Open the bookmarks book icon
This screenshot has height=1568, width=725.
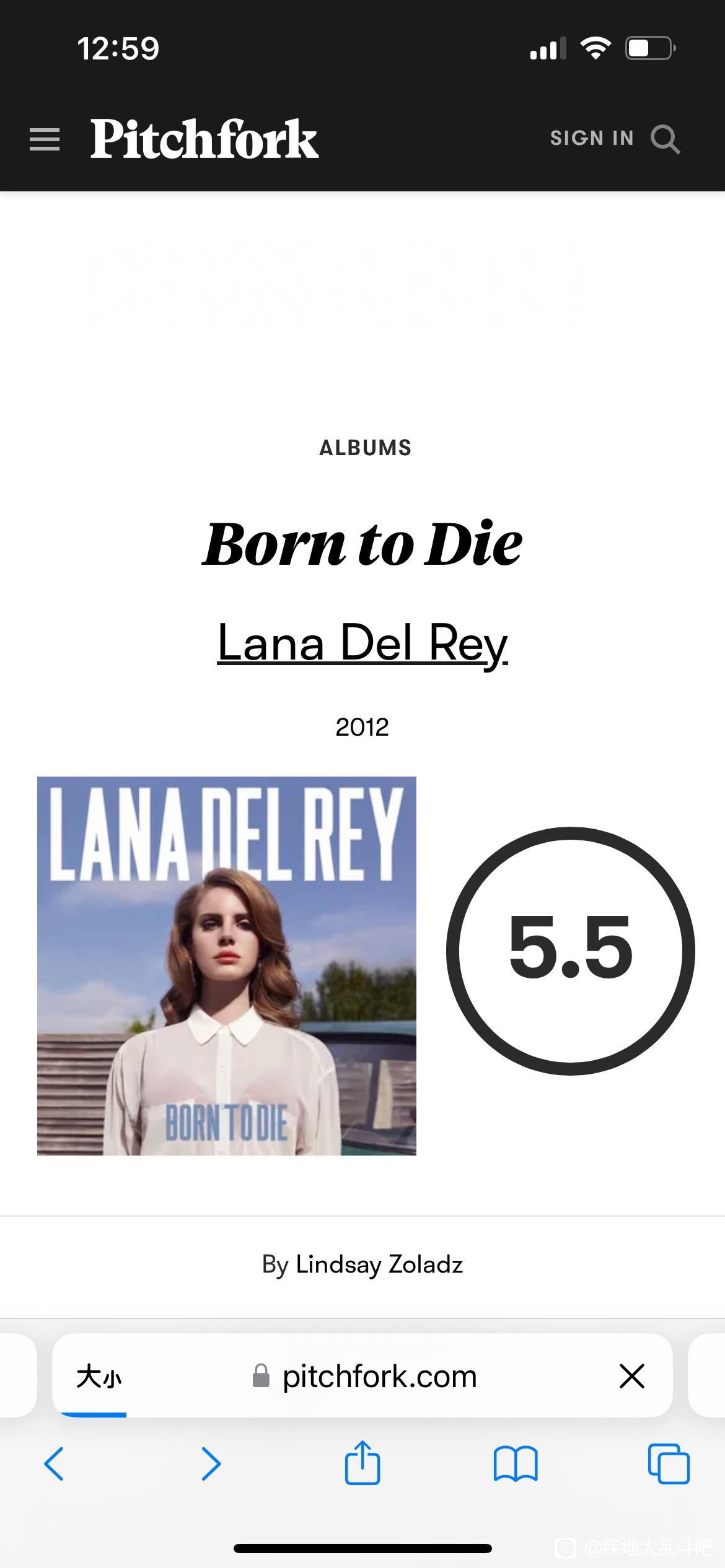(516, 1464)
